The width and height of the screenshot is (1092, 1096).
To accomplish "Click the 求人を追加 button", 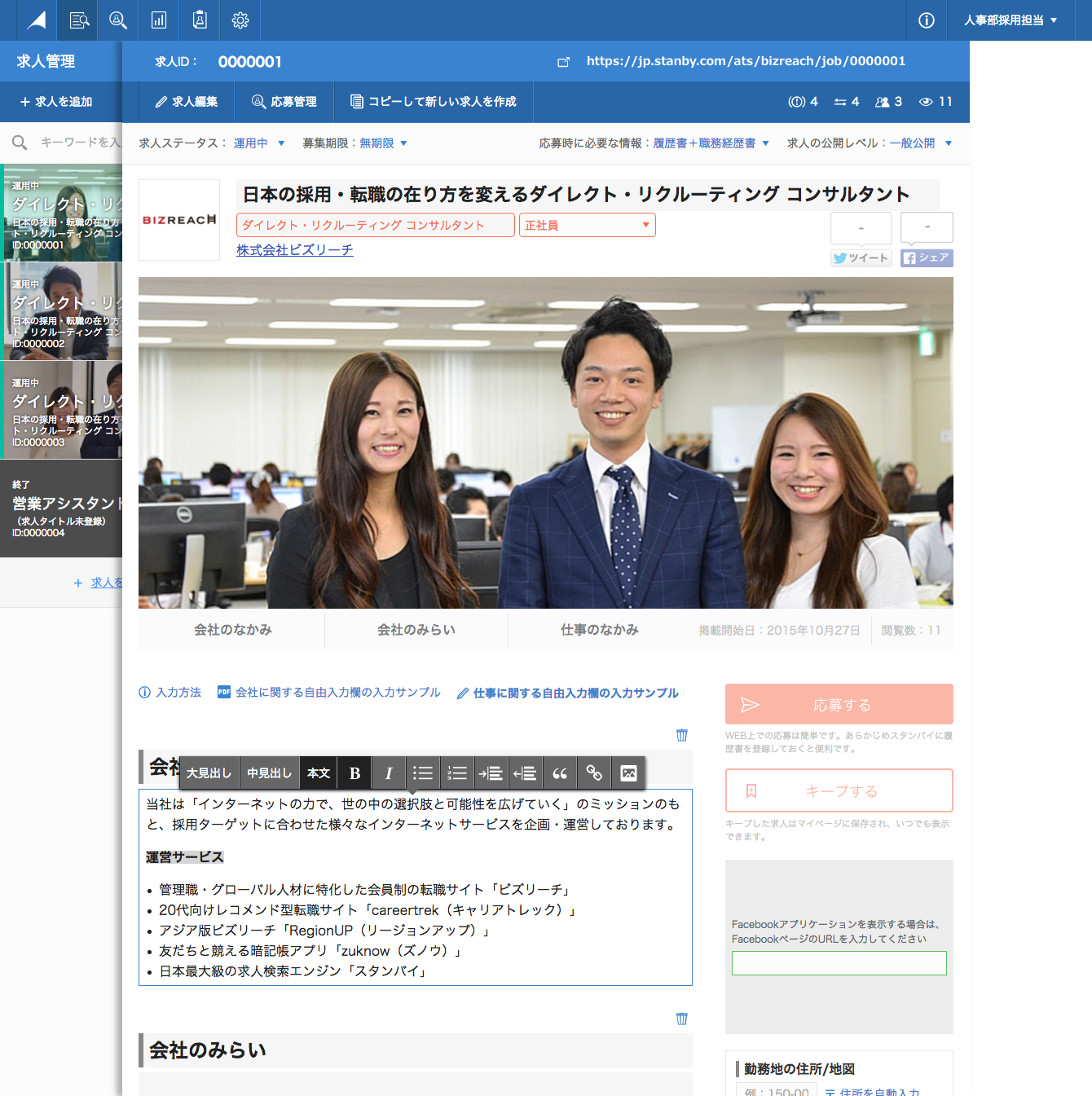I will click(x=57, y=102).
